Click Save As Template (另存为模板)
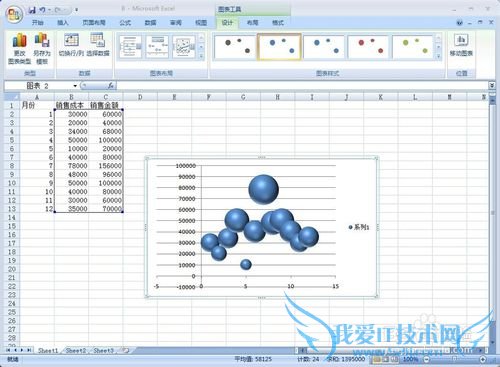Viewport: 500px width, 367px height. pyautogui.click(x=42, y=49)
